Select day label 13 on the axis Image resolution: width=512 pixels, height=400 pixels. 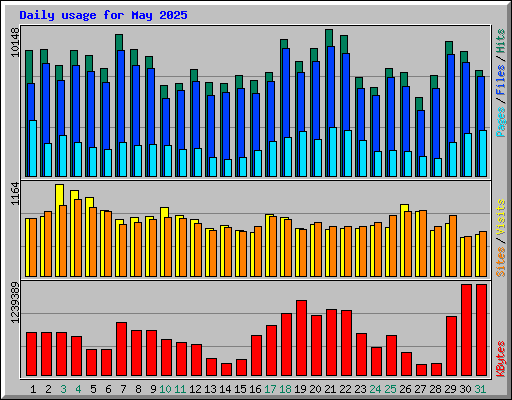[x=210, y=389]
